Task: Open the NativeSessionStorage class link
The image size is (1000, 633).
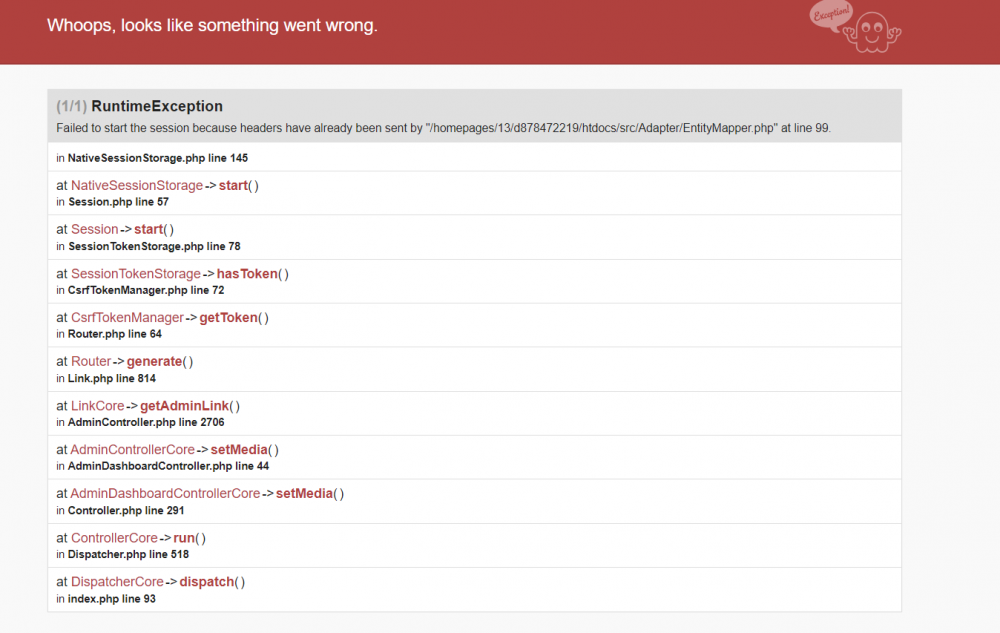Action: (x=136, y=186)
